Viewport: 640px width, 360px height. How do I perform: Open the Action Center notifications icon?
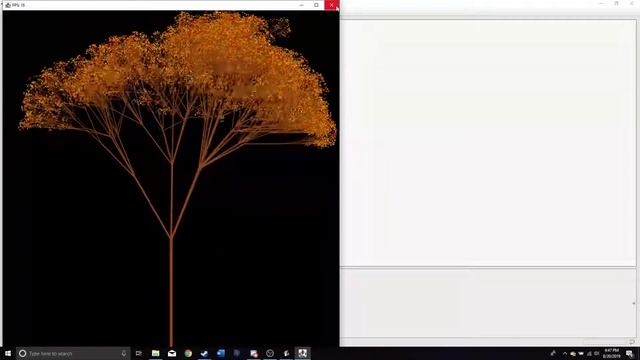coord(630,353)
